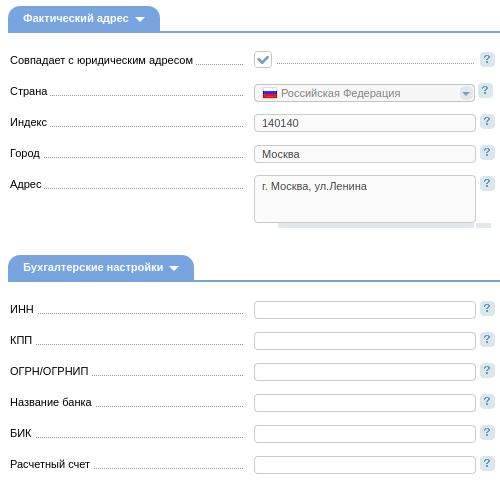Focus the Город field with Москва
Screen dimensions: 500x482
[365, 154]
